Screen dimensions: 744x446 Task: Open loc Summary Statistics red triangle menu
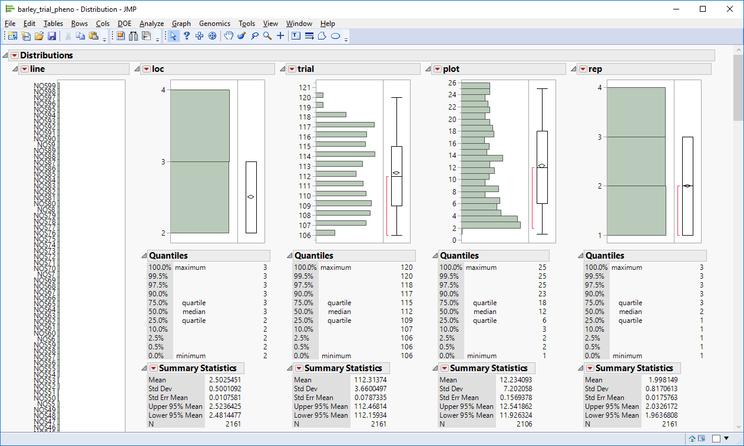(153, 368)
